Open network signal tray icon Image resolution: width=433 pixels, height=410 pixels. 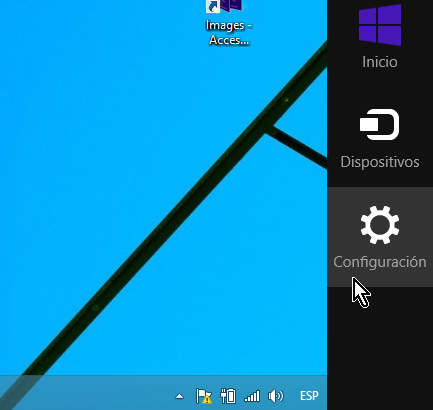[252, 396]
